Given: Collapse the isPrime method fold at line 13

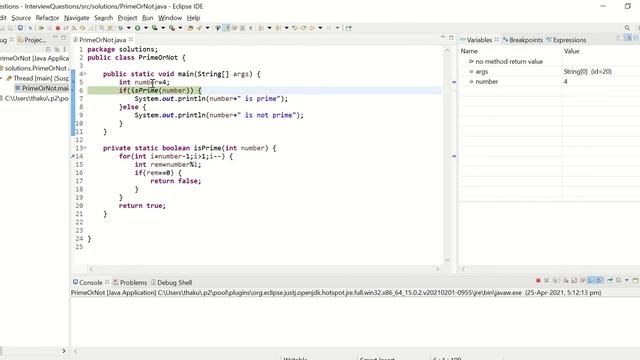Looking at the screenshot, I should [x=85, y=148].
